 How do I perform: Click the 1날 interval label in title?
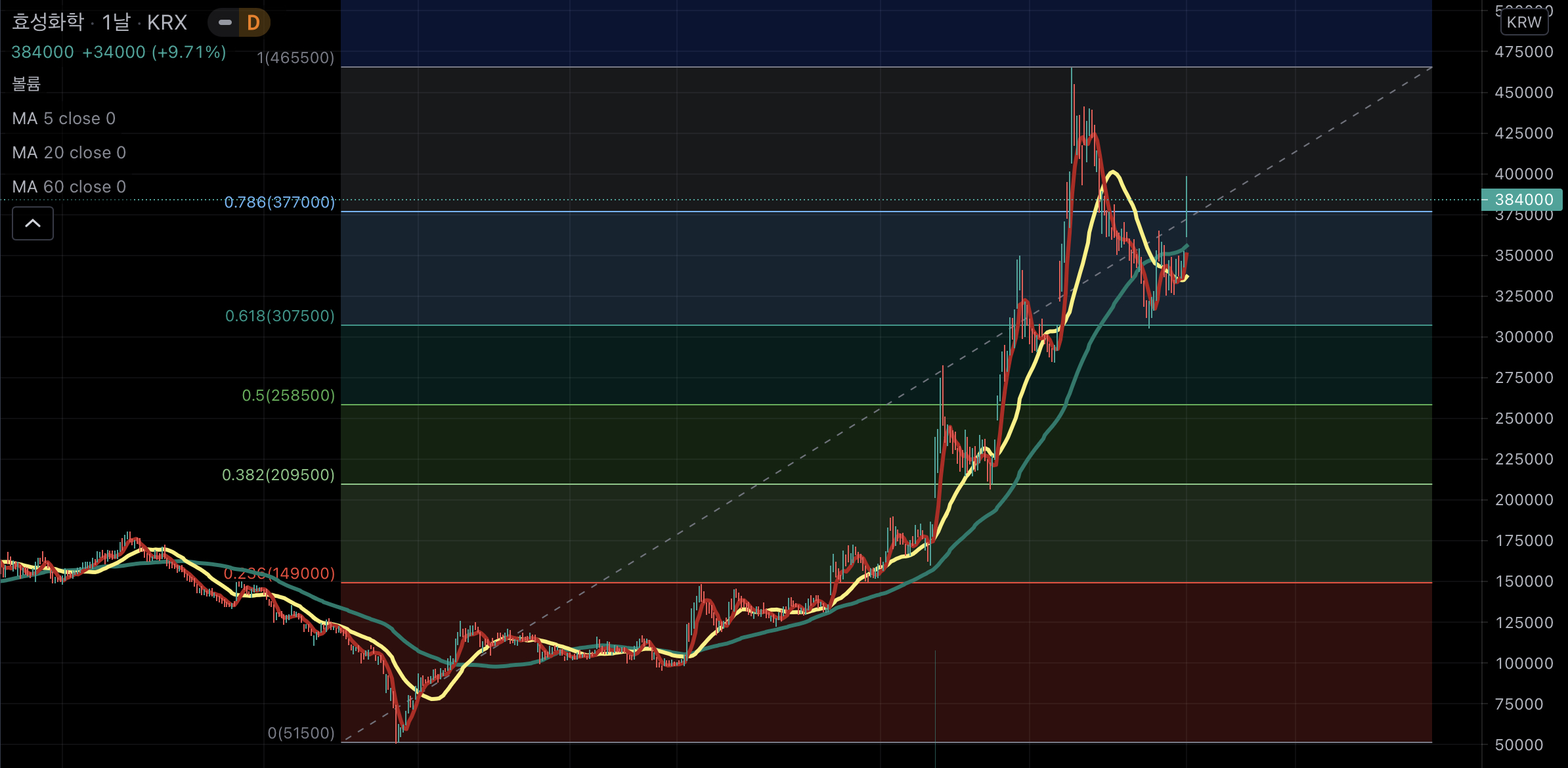[x=116, y=22]
